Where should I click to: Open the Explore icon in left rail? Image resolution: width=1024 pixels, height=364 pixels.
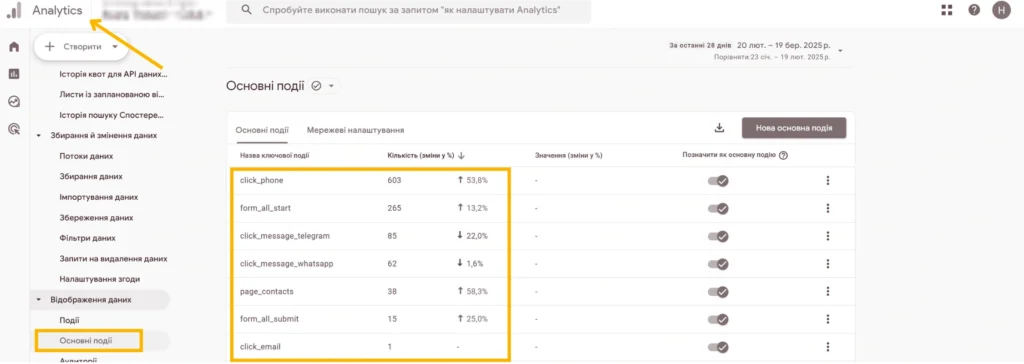pos(14,102)
